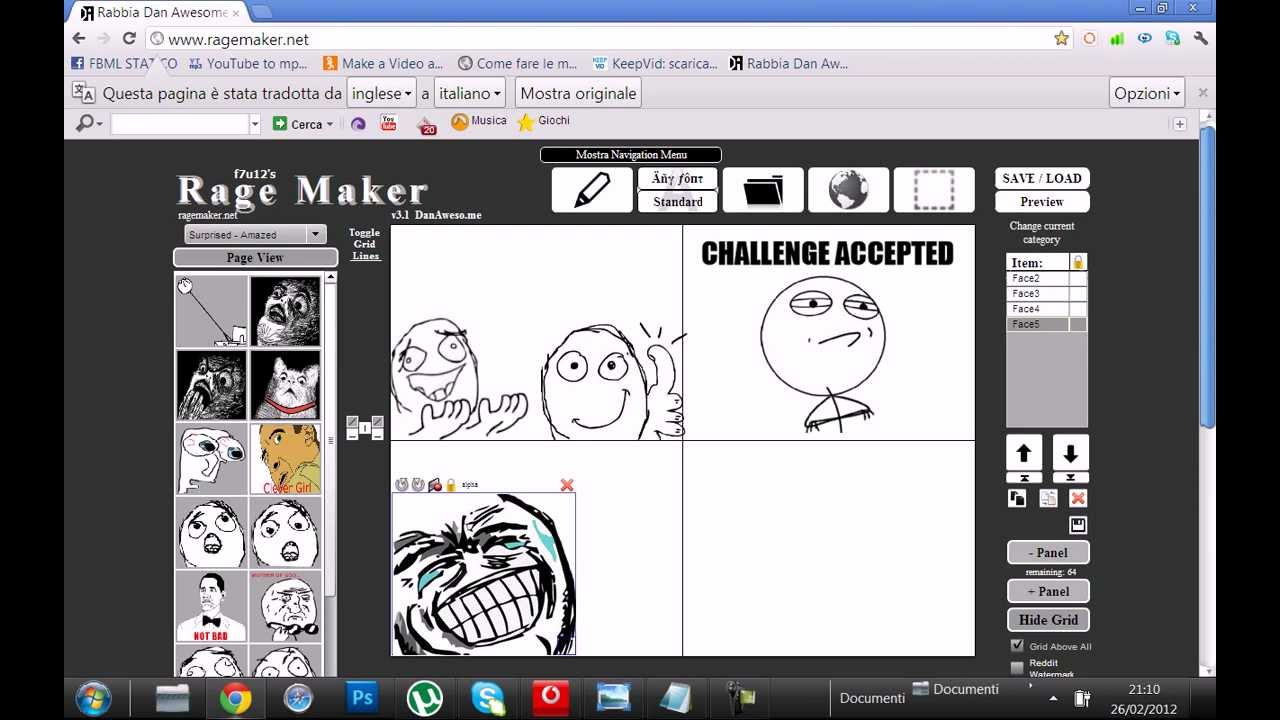1280x720 pixels.
Task: Open the inglese language dropdown
Action: click(381, 93)
